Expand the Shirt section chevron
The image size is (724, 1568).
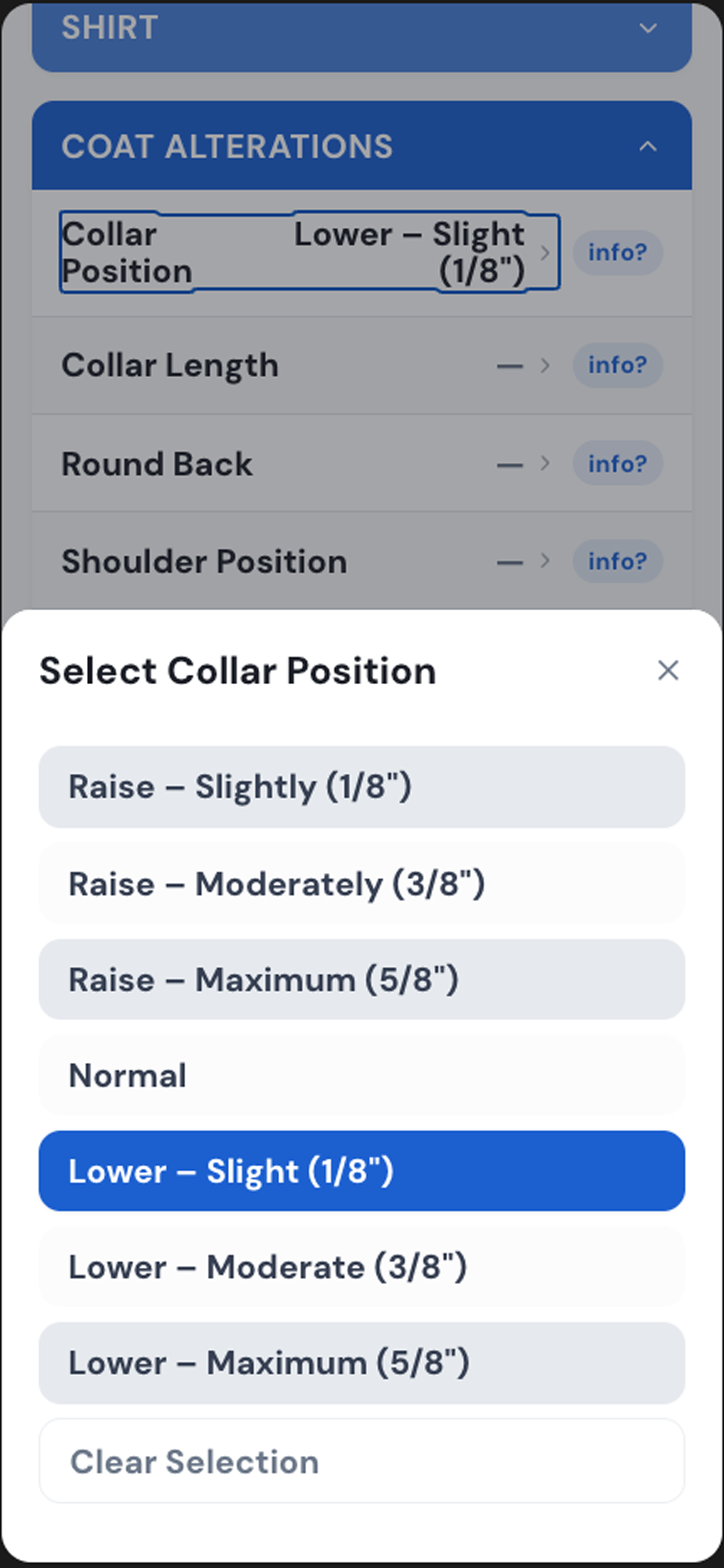tap(647, 28)
